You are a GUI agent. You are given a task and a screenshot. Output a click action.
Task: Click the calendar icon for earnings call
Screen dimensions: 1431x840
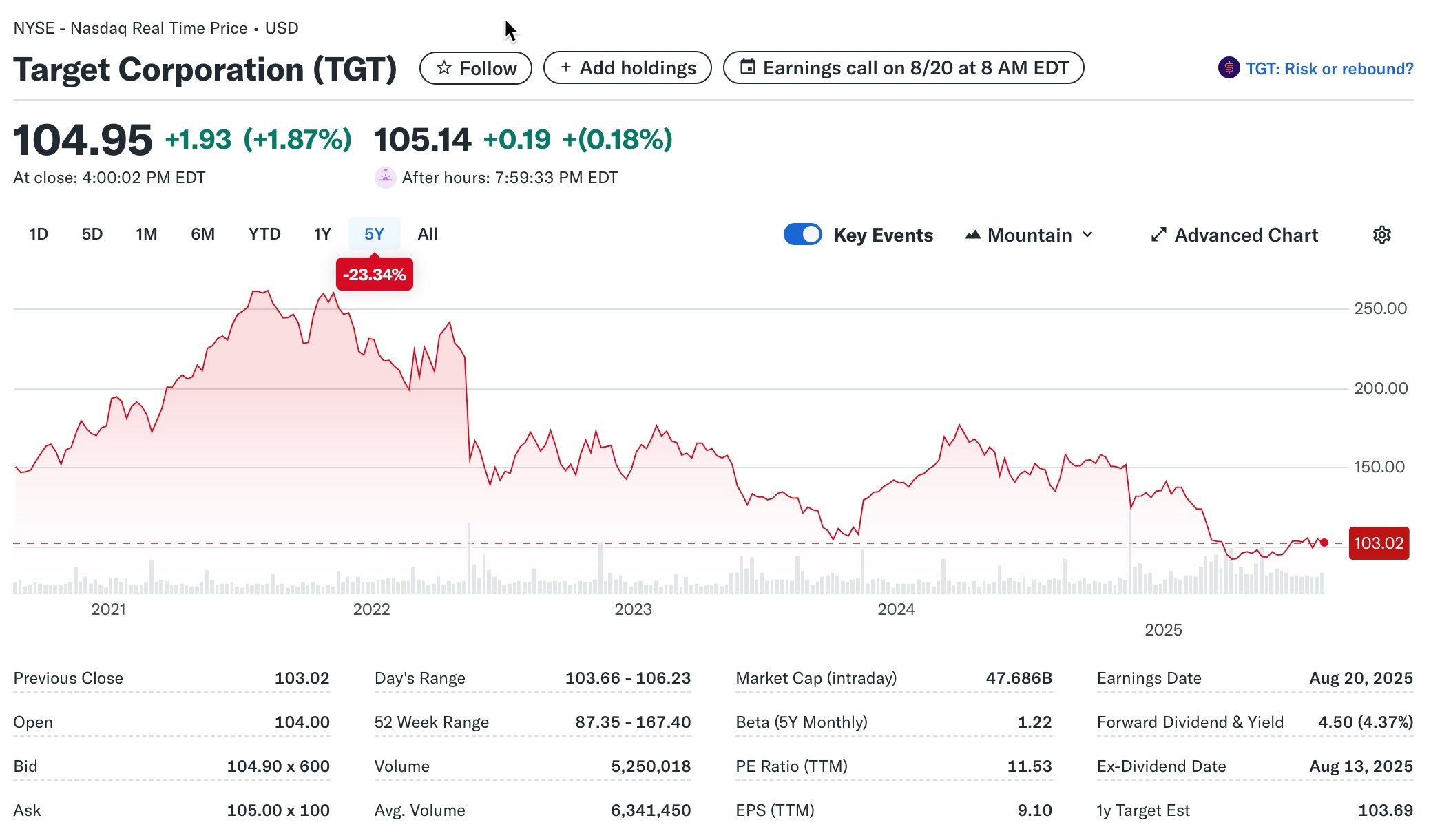point(747,67)
